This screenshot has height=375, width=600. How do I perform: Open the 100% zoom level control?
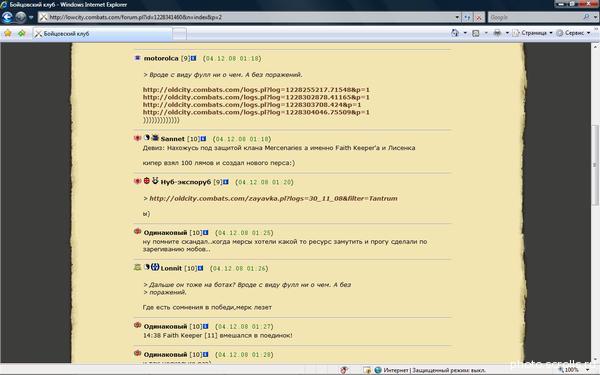574,370
